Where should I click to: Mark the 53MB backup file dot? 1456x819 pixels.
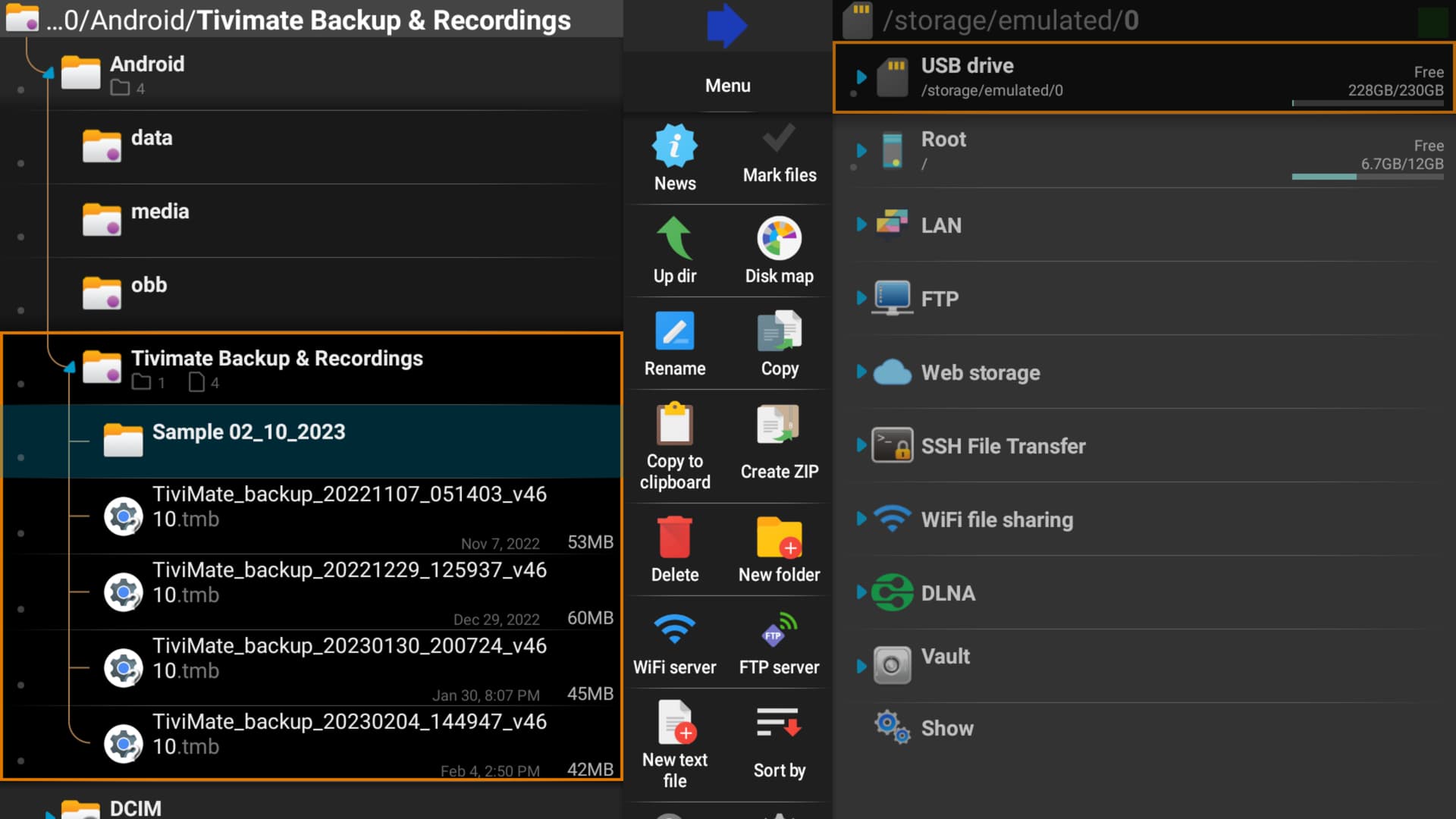20,534
